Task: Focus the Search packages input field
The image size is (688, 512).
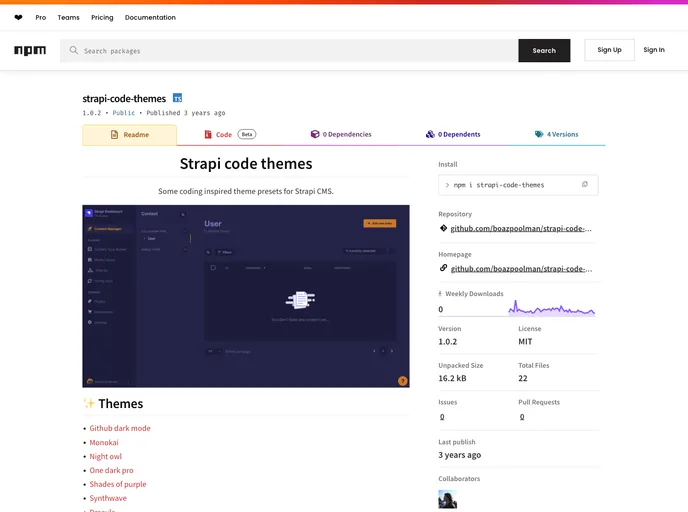Action: coord(290,50)
